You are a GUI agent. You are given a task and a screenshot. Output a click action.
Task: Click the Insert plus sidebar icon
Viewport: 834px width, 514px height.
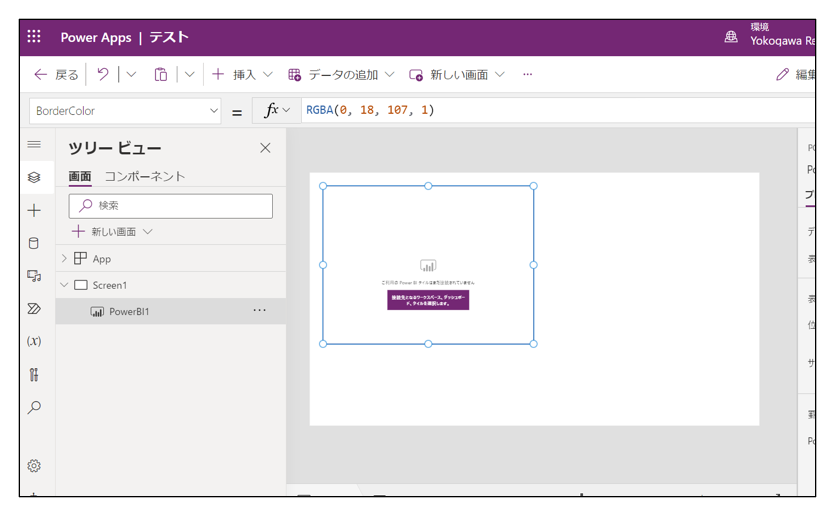click(x=34, y=210)
